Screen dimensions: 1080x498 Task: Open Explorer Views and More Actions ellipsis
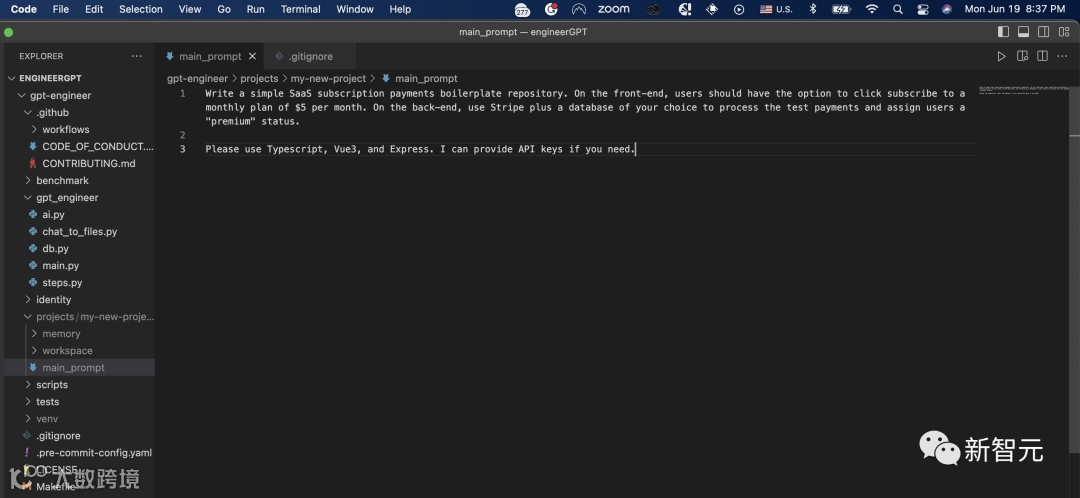click(x=136, y=56)
